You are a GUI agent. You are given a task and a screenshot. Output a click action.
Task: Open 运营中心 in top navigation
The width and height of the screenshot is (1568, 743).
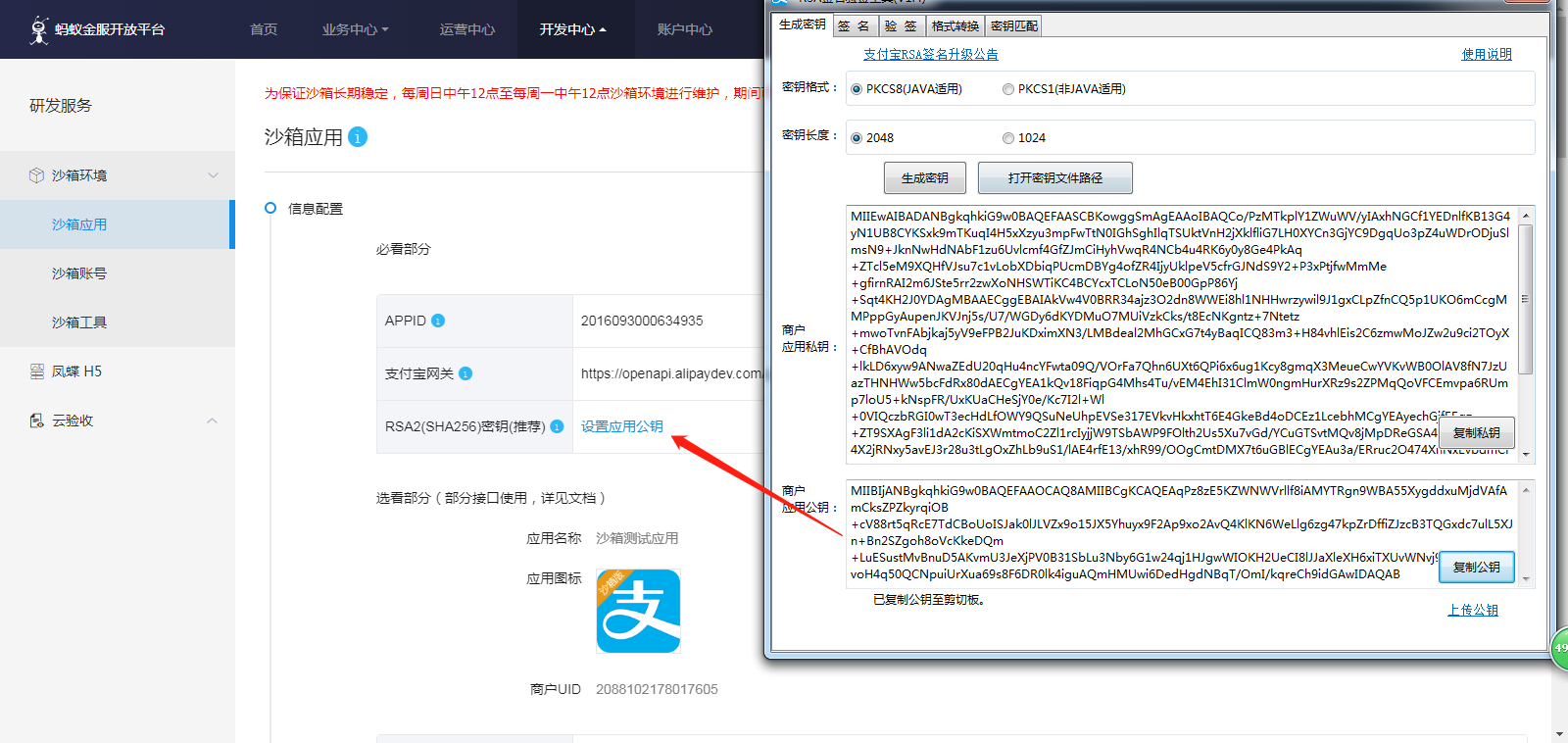point(467,29)
